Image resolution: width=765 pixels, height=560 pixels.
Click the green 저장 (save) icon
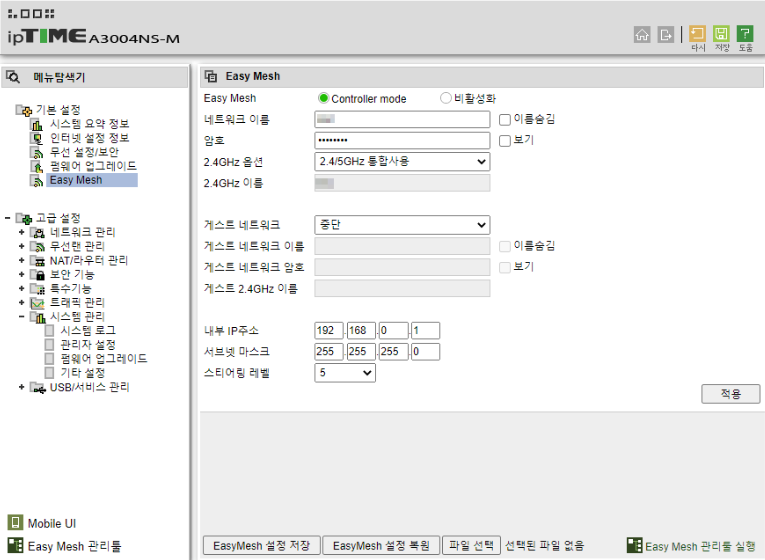pos(721,35)
